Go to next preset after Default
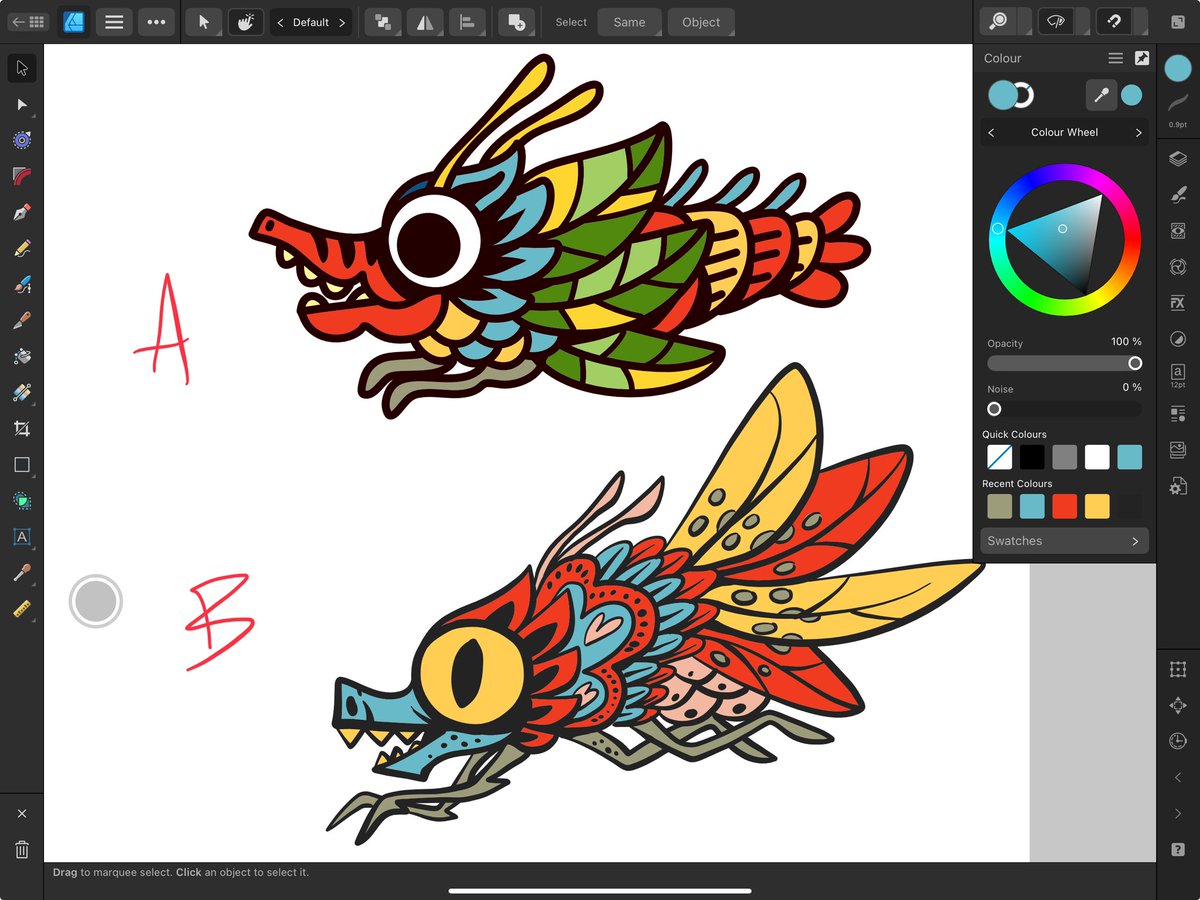Viewport: 1200px width, 900px height. [x=341, y=22]
